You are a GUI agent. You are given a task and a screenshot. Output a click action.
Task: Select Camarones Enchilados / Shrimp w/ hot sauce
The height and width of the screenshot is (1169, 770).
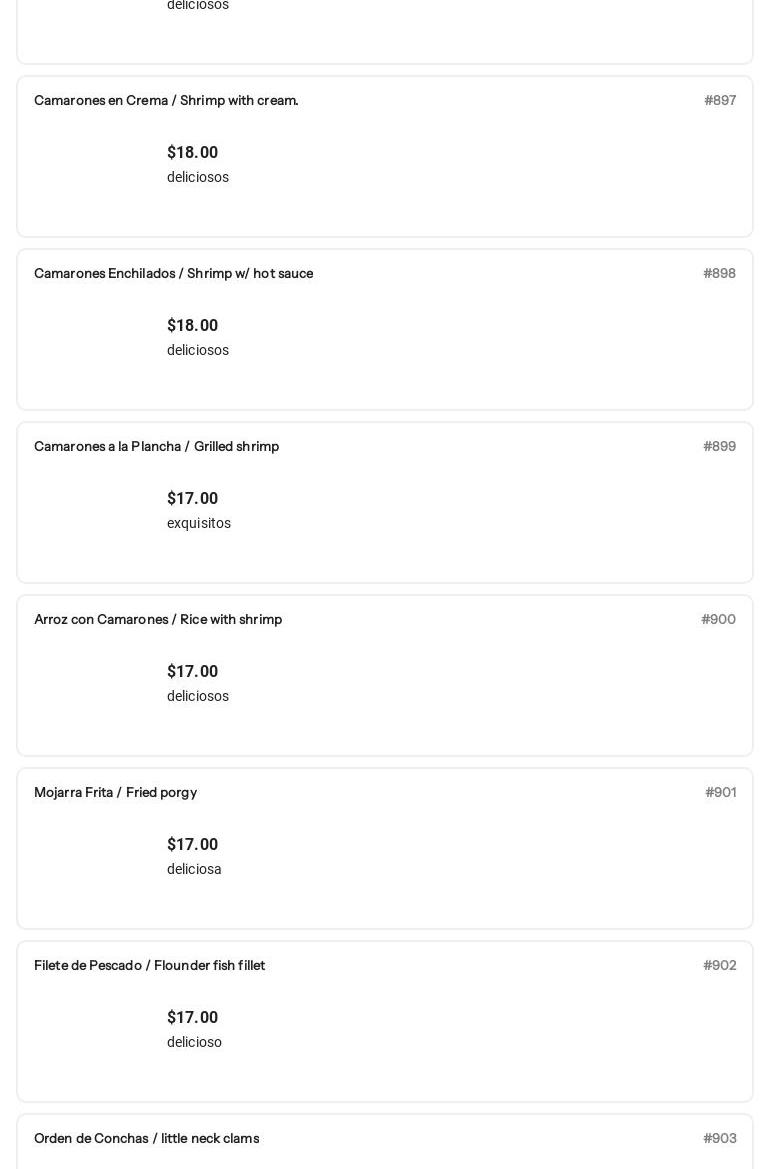coord(173,274)
